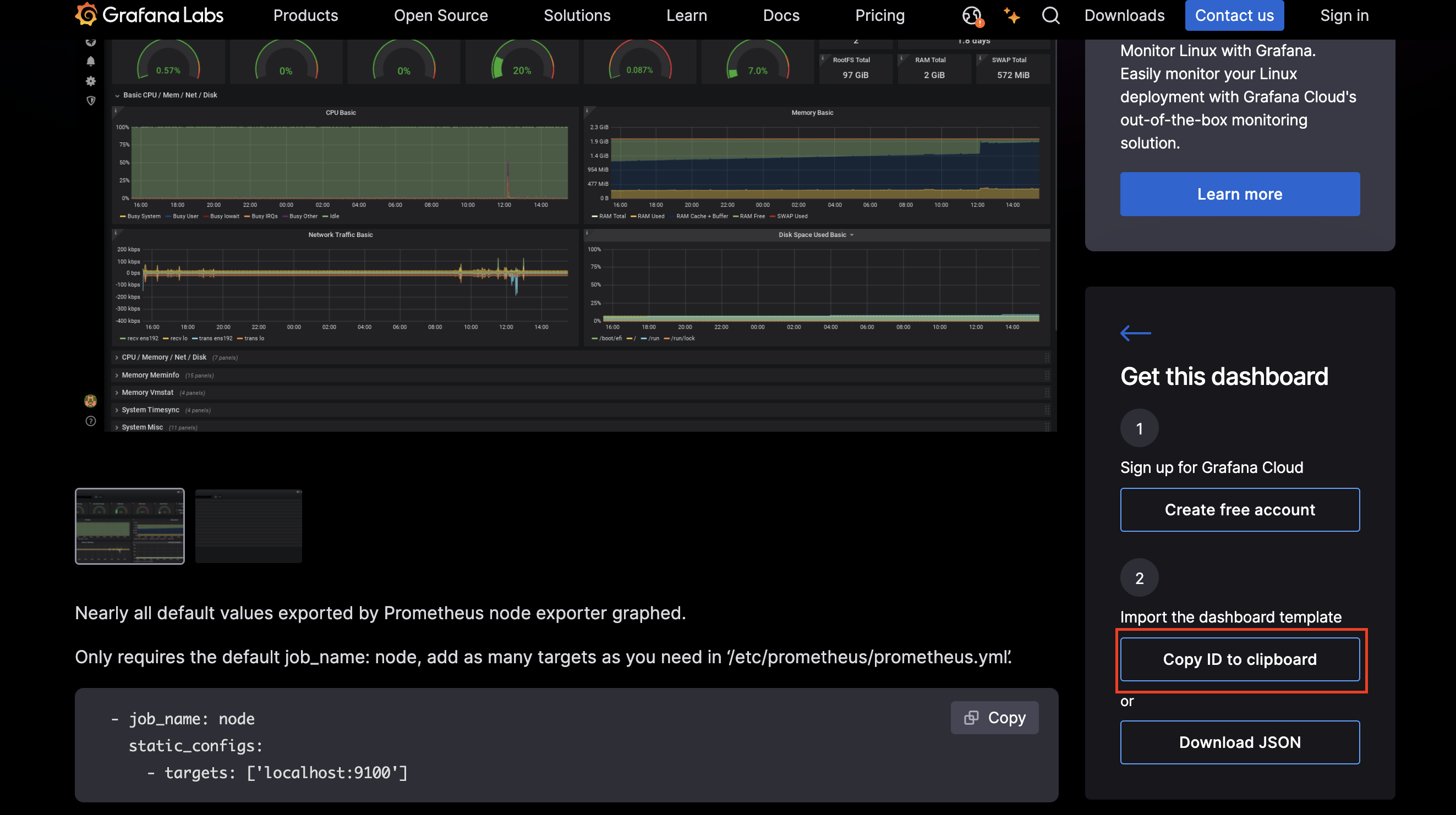This screenshot has width=1456, height=815.
Task: Open the globe language selector icon
Action: (x=972, y=15)
